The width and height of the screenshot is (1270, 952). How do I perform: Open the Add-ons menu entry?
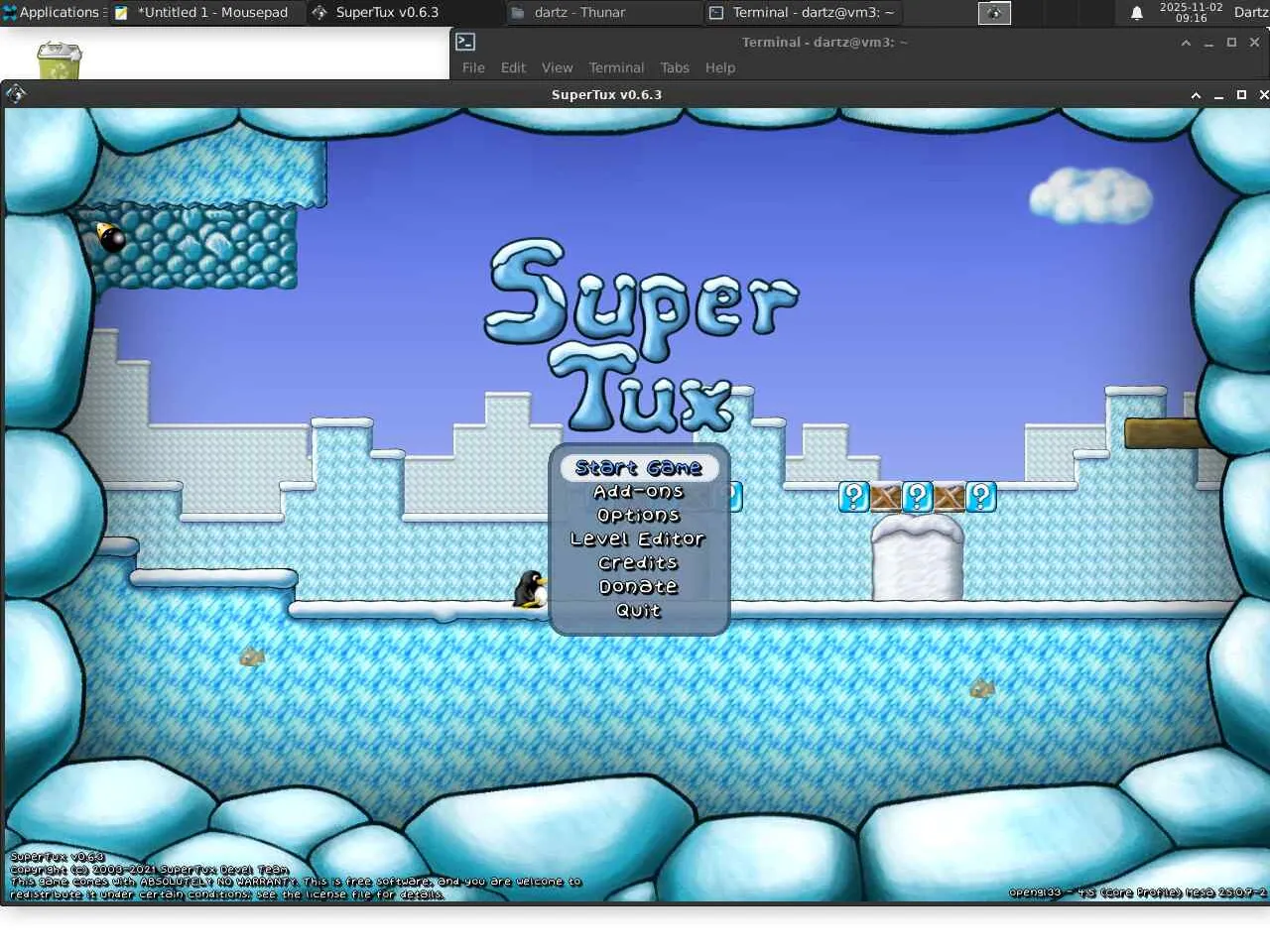tap(639, 492)
